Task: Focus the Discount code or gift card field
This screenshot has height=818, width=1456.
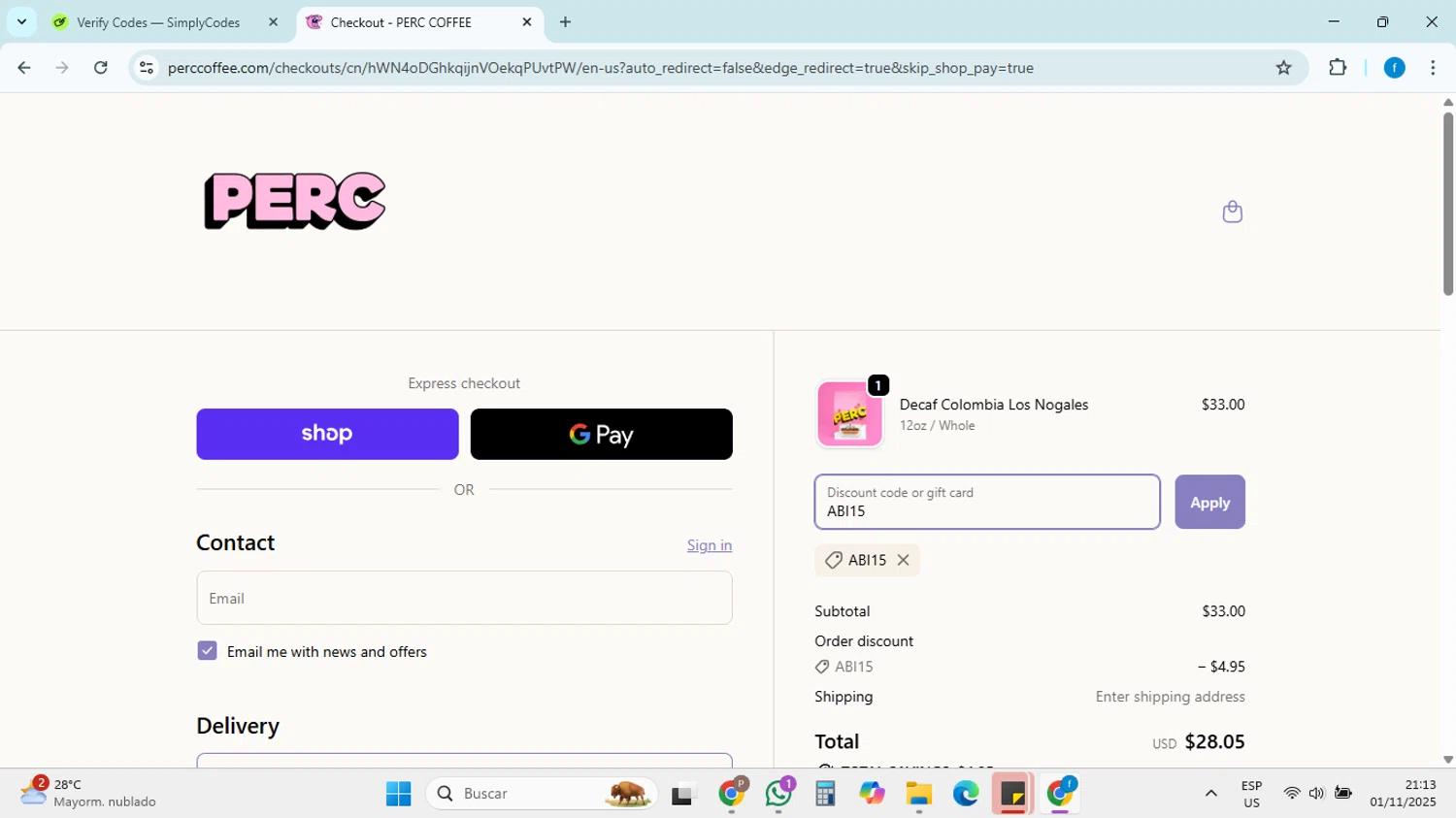Action: [987, 502]
